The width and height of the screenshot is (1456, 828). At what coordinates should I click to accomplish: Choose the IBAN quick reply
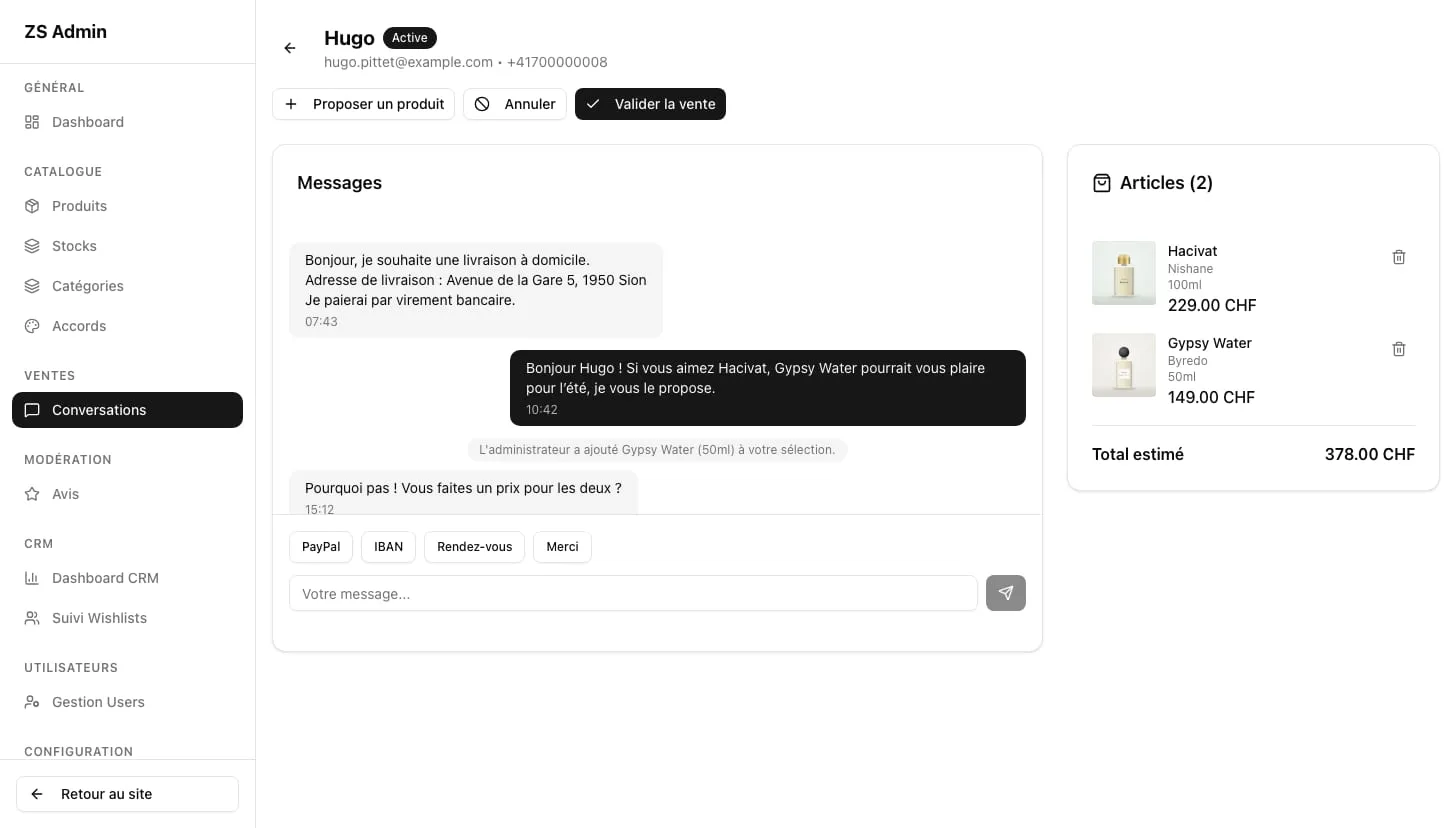tap(389, 547)
